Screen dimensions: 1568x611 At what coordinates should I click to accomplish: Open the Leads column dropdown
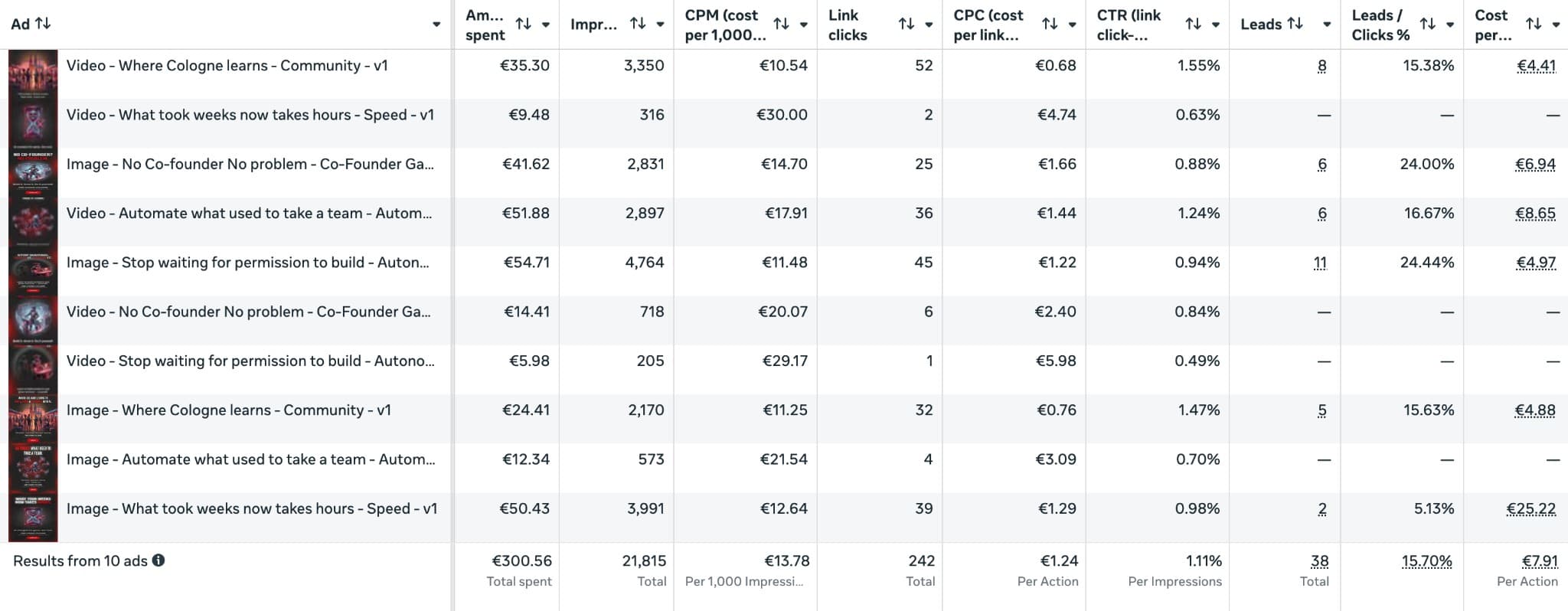tap(1325, 24)
